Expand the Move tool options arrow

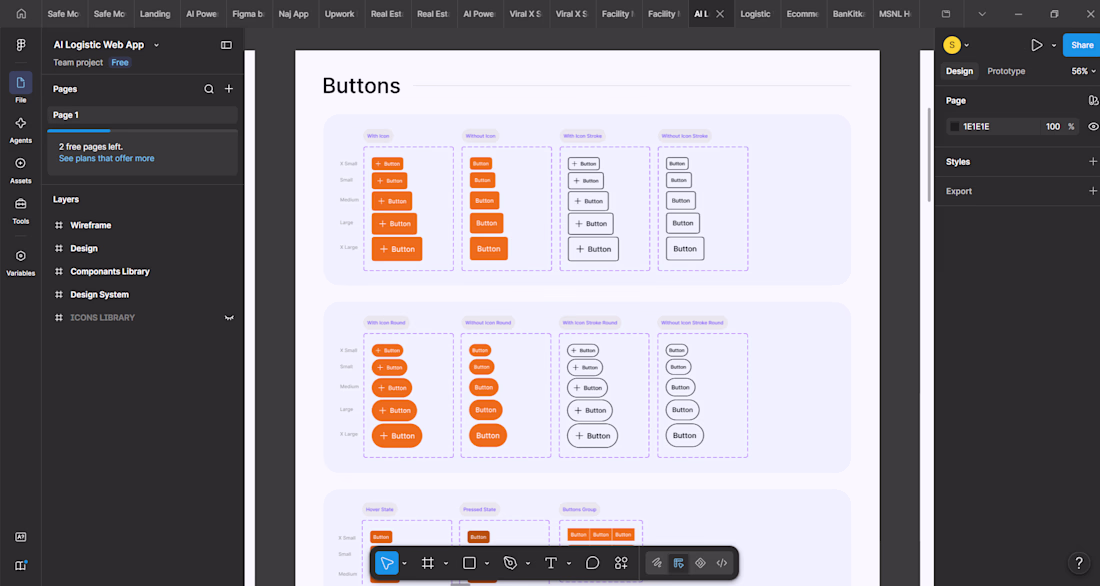pos(404,564)
